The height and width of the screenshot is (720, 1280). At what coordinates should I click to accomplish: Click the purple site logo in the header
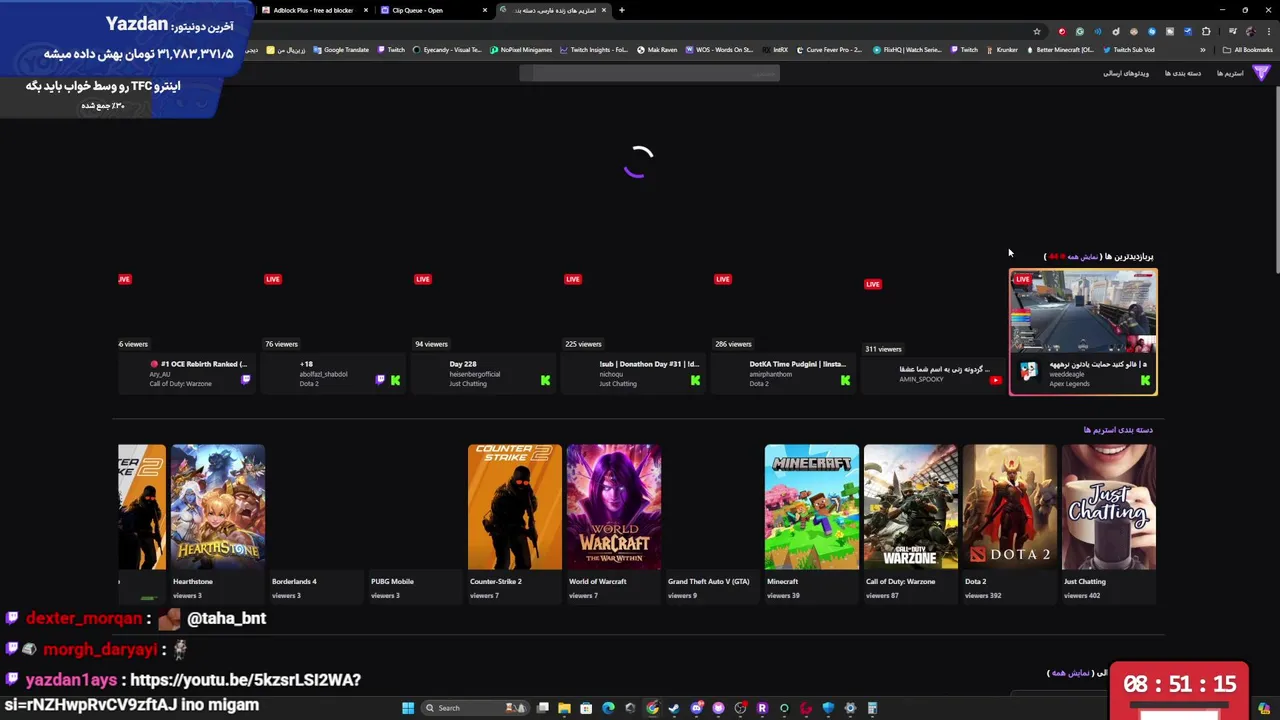[1261, 73]
